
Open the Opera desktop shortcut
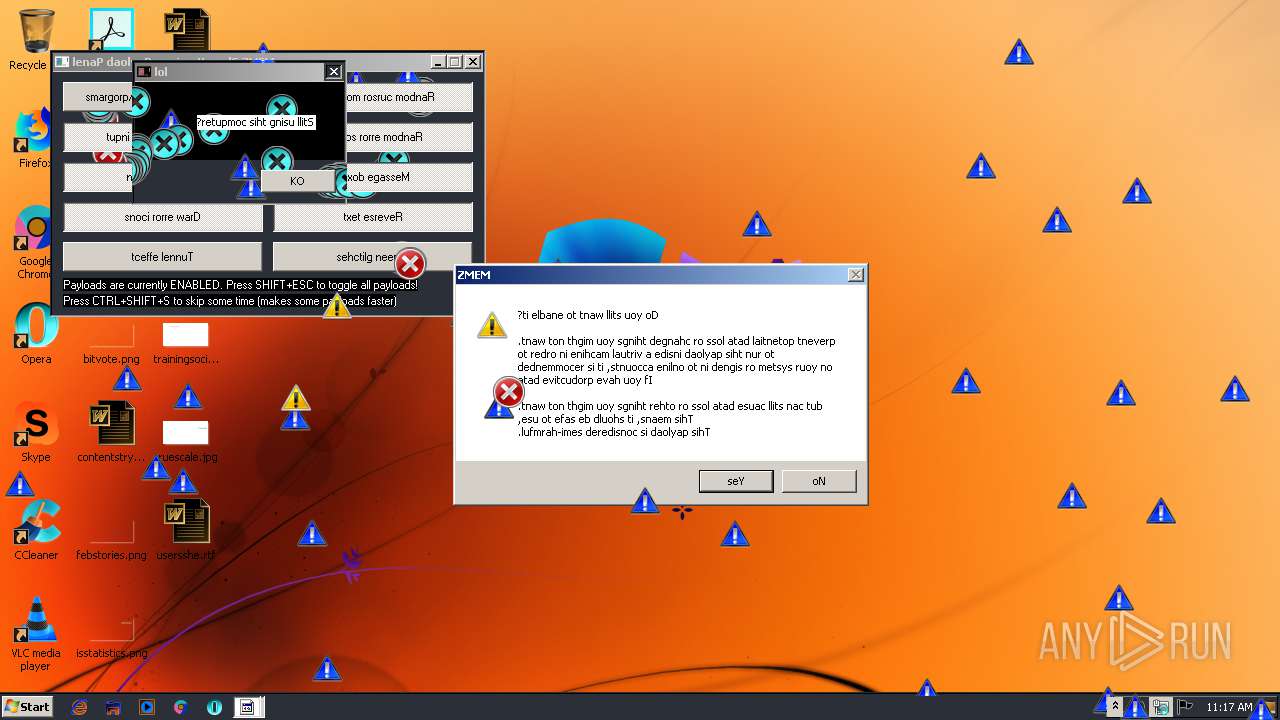pos(36,333)
